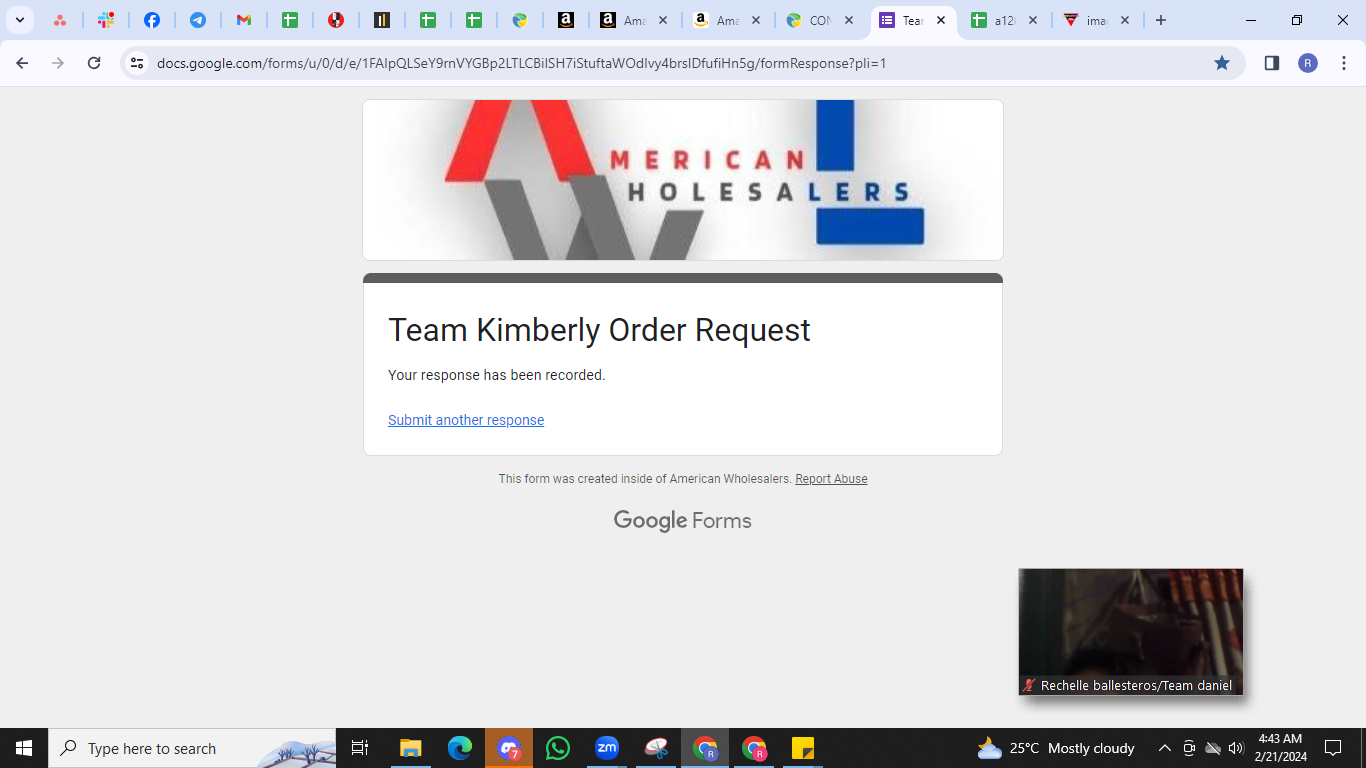The image size is (1366, 768).
Task: Reload the current page
Action: [94, 63]
